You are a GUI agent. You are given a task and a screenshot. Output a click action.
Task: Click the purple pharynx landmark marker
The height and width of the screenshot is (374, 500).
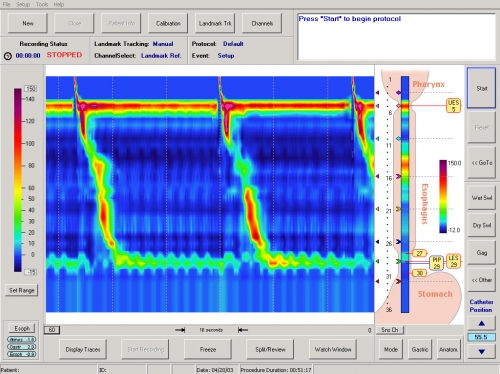click(x=398, y=92)
